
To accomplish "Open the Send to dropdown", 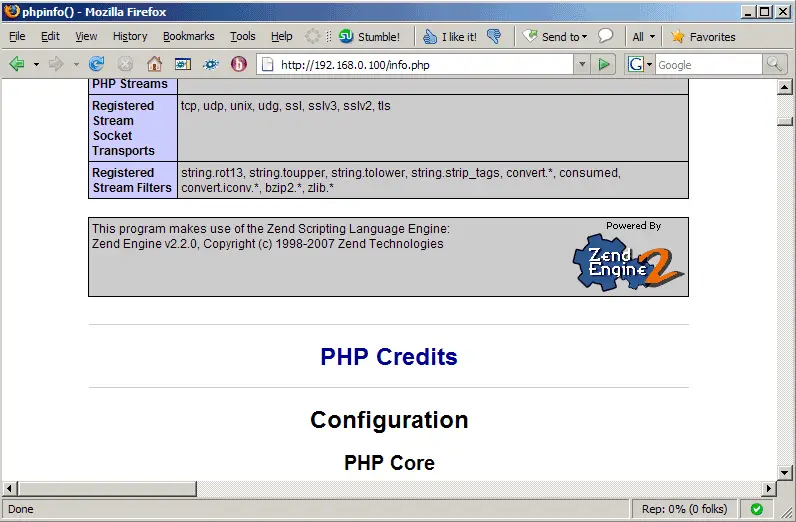I will coord(555,37).
